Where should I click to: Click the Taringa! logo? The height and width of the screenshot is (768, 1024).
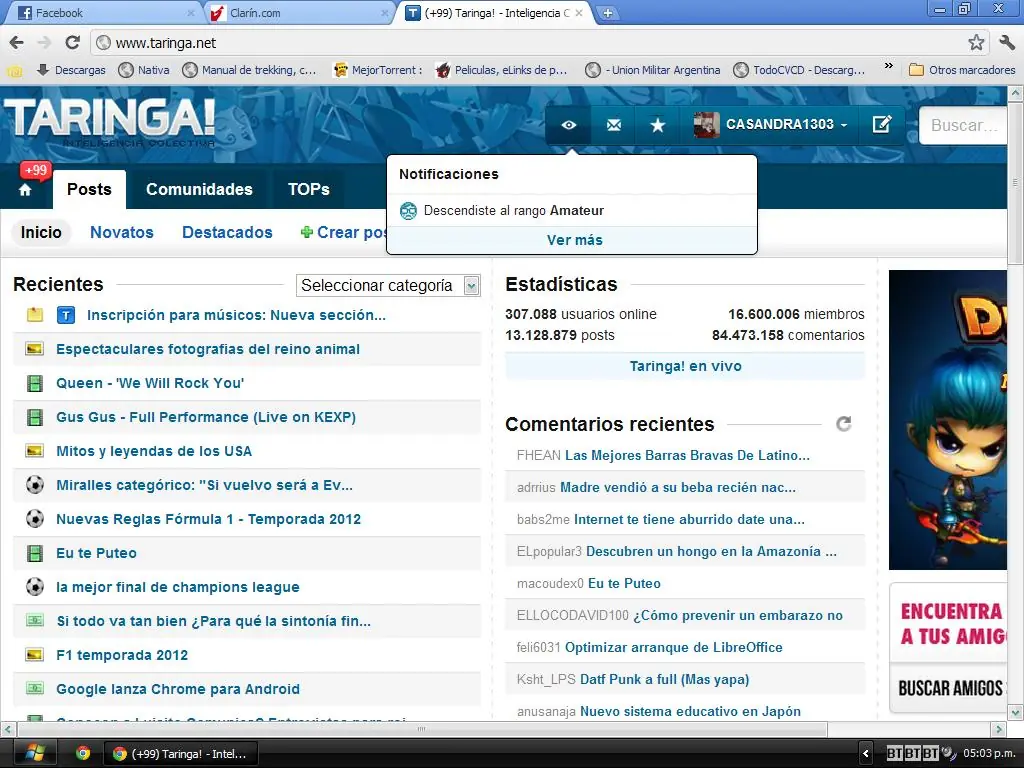click(x=110, y=120)
